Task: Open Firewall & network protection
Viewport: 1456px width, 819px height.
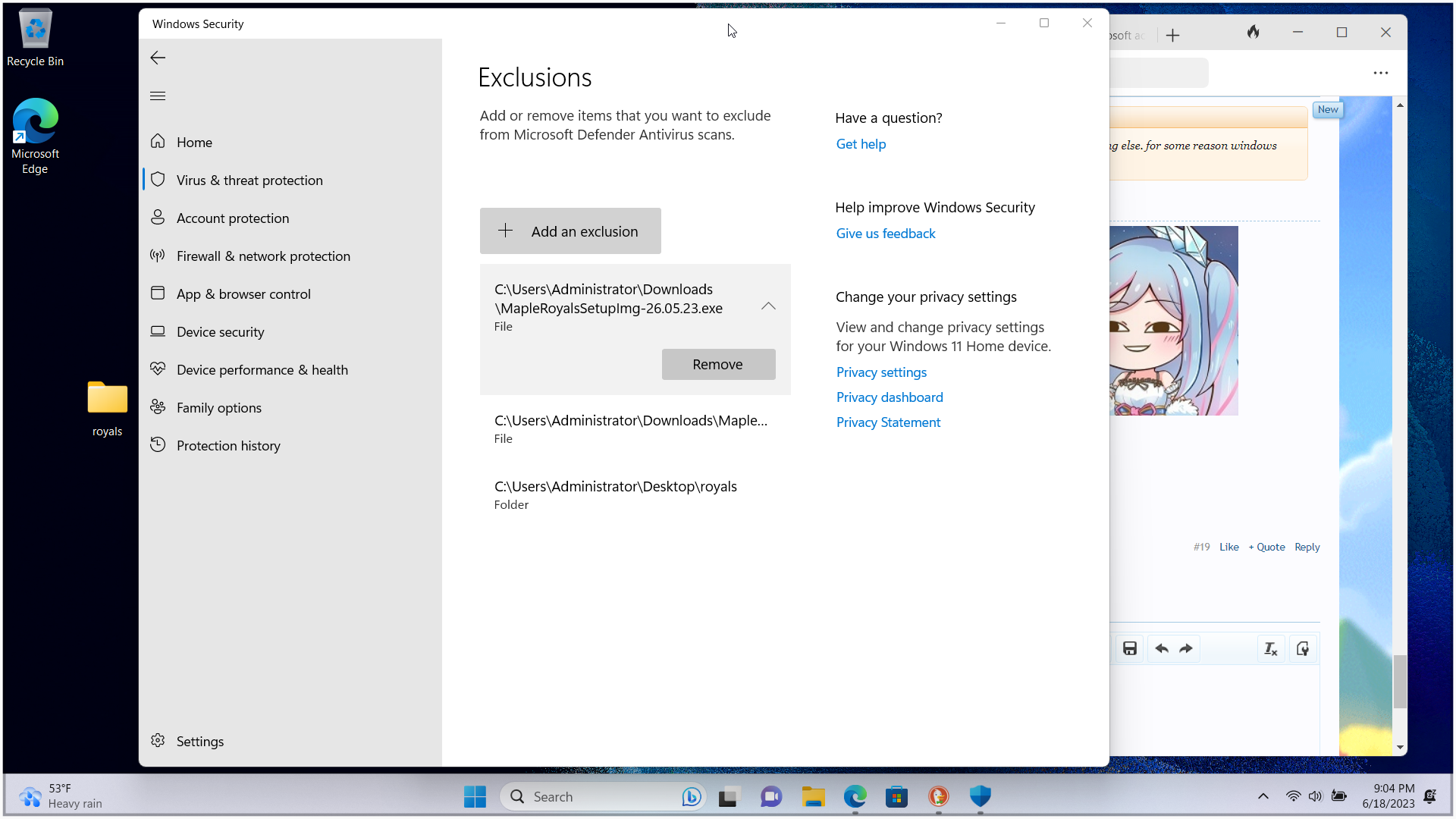Action: coord(263,256)
